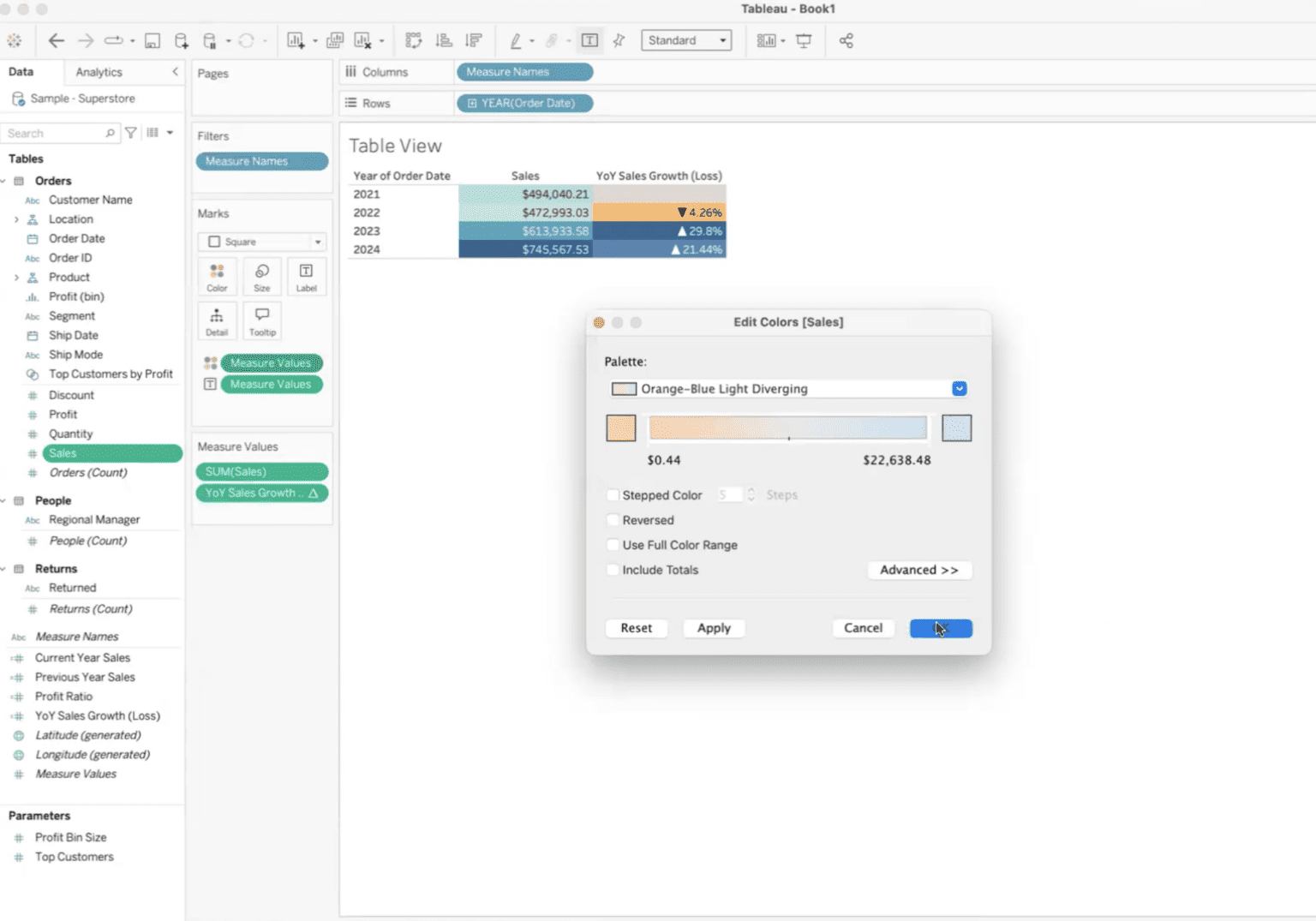The image size is (1316, 921).
Task: Activate presentation mode from the toolbar
Action: 804,40
